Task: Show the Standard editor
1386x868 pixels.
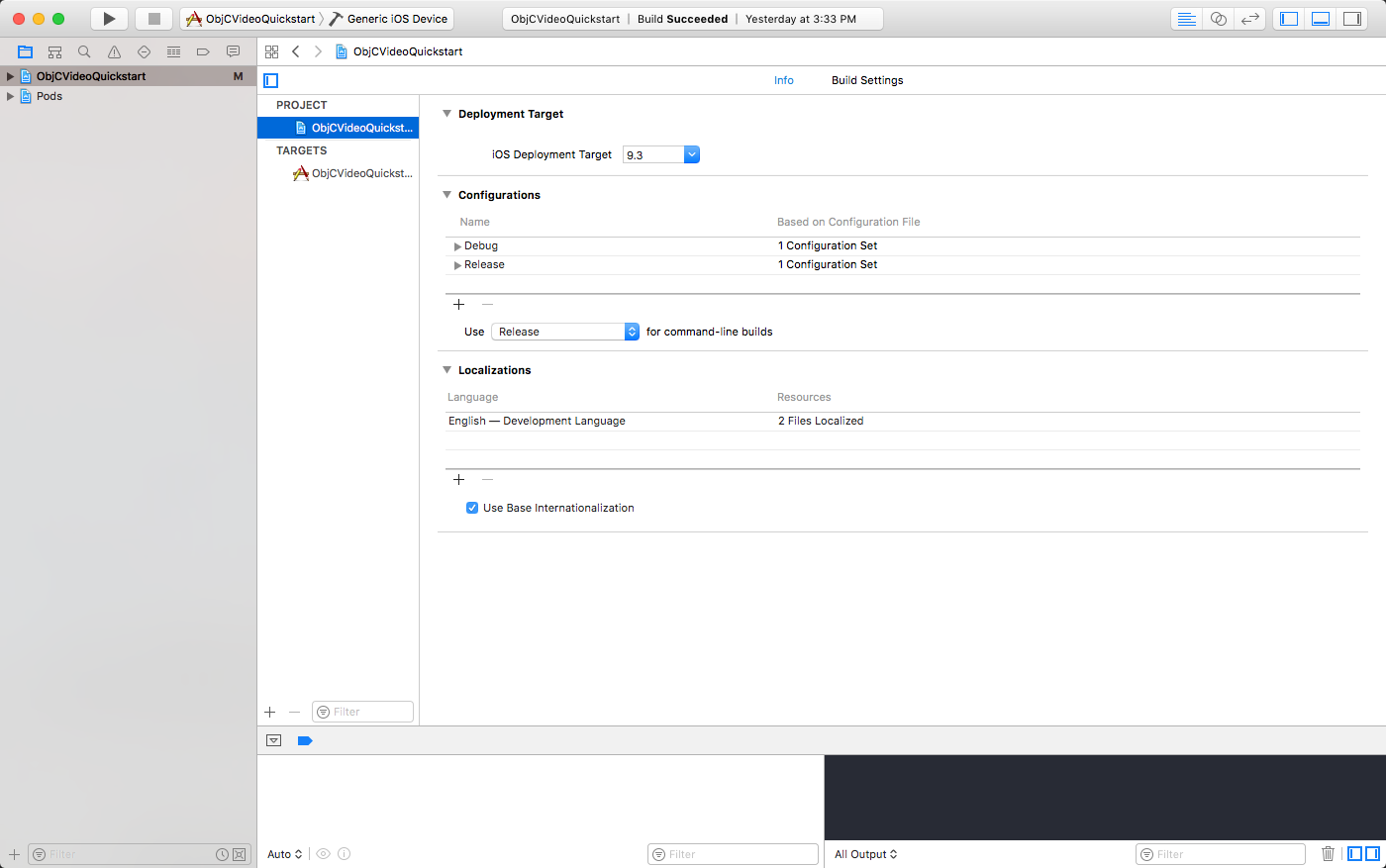Action: tap(1186, 19)
